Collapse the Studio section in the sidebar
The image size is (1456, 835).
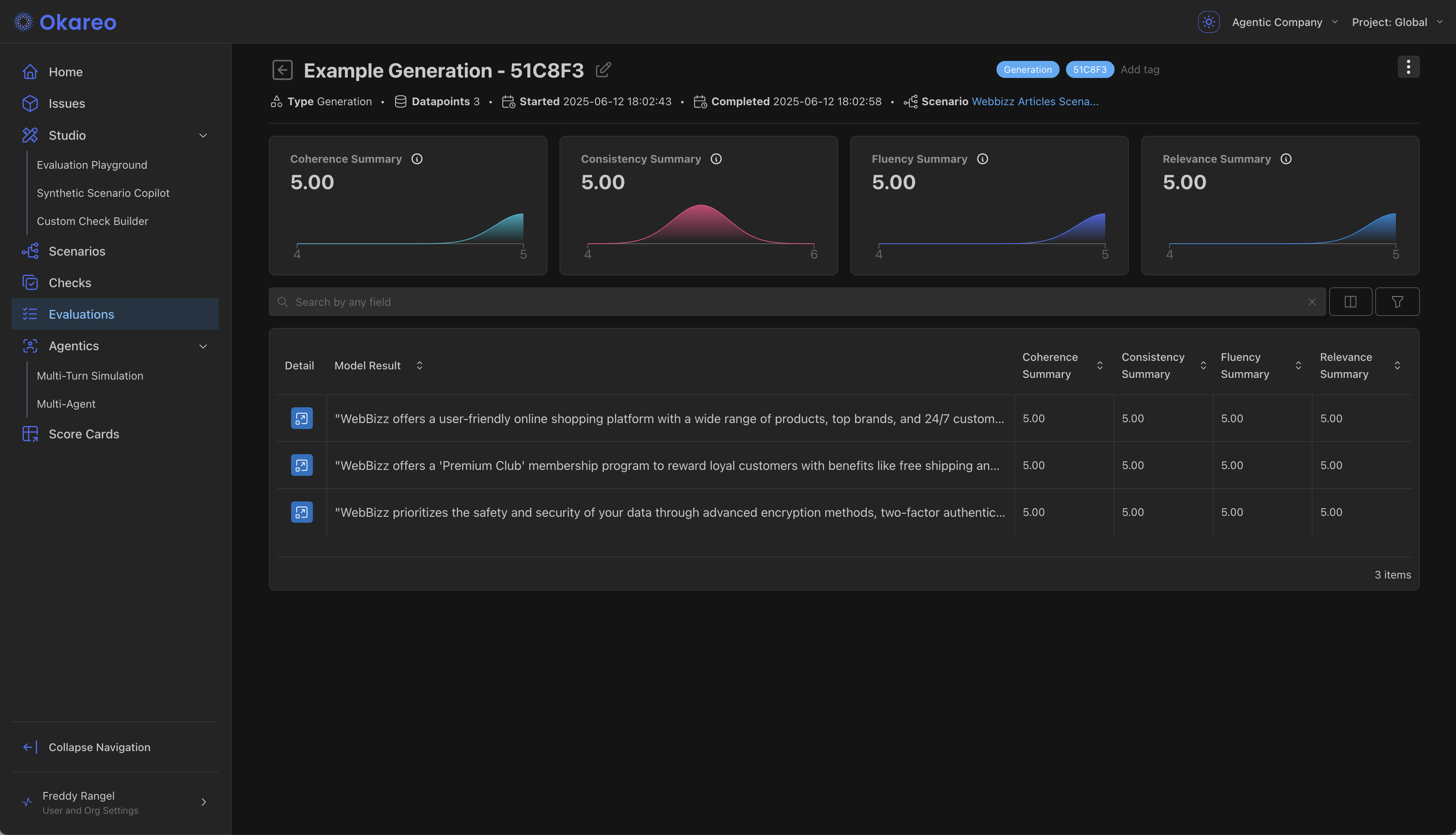pyautogui.click(x=203, y=135)
